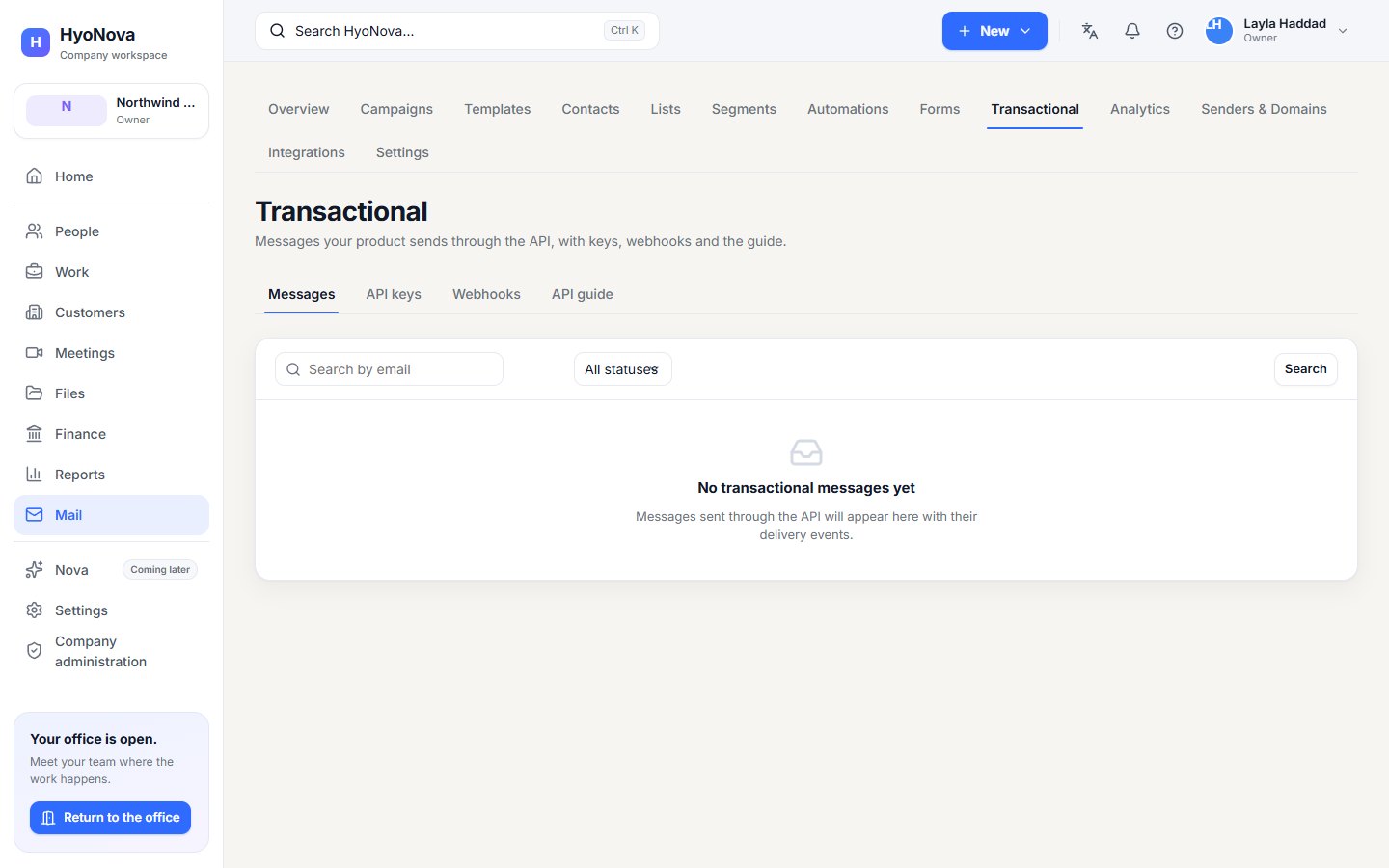This screenshot has width=1389, height=868.
Task: Select the Messages sub-tab
Action: pos(302,294)
